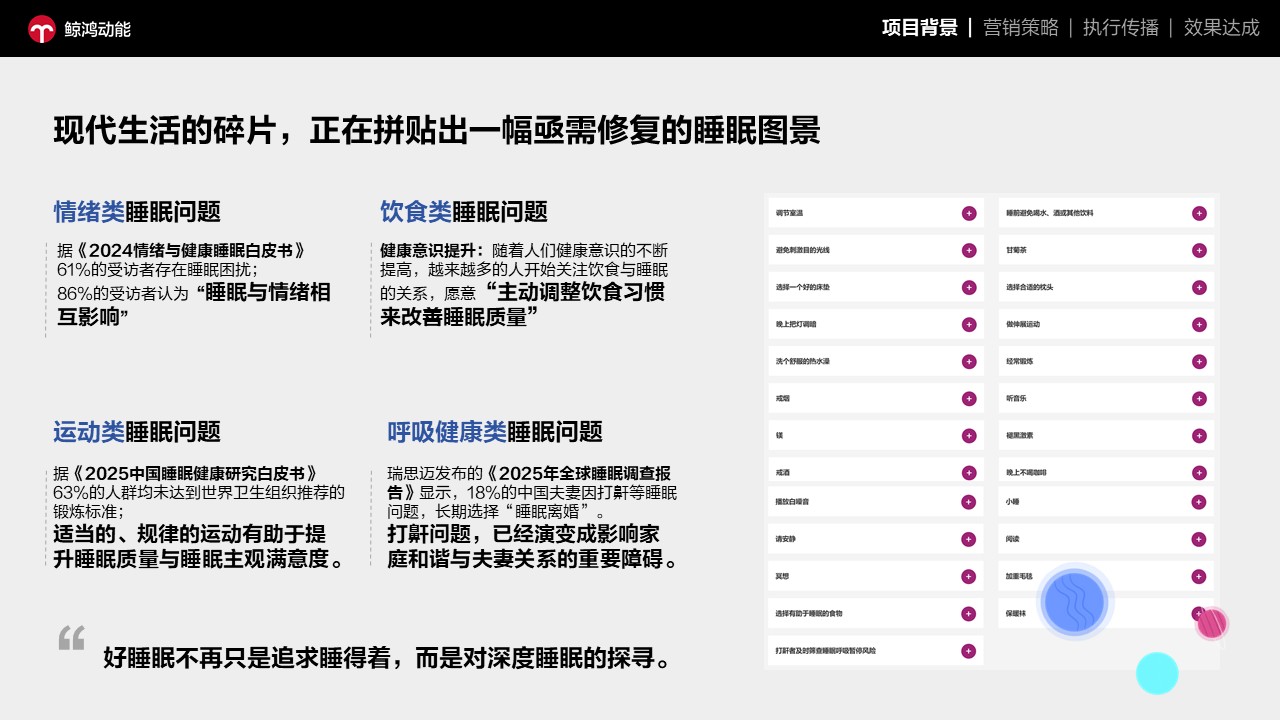Open the 效果达成 section

click(1221, 28)
